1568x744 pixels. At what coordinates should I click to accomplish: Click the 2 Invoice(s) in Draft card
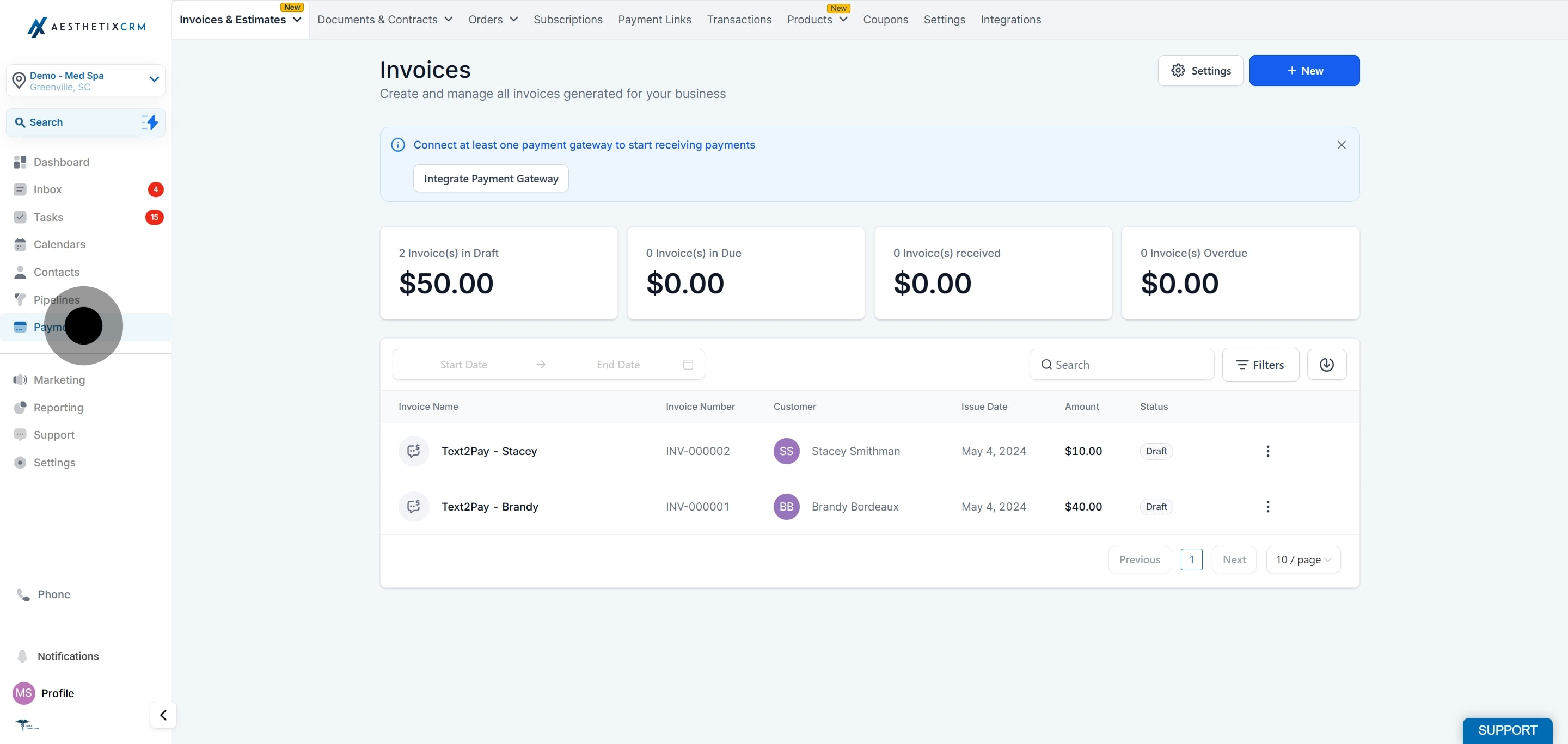pos(499,273)
